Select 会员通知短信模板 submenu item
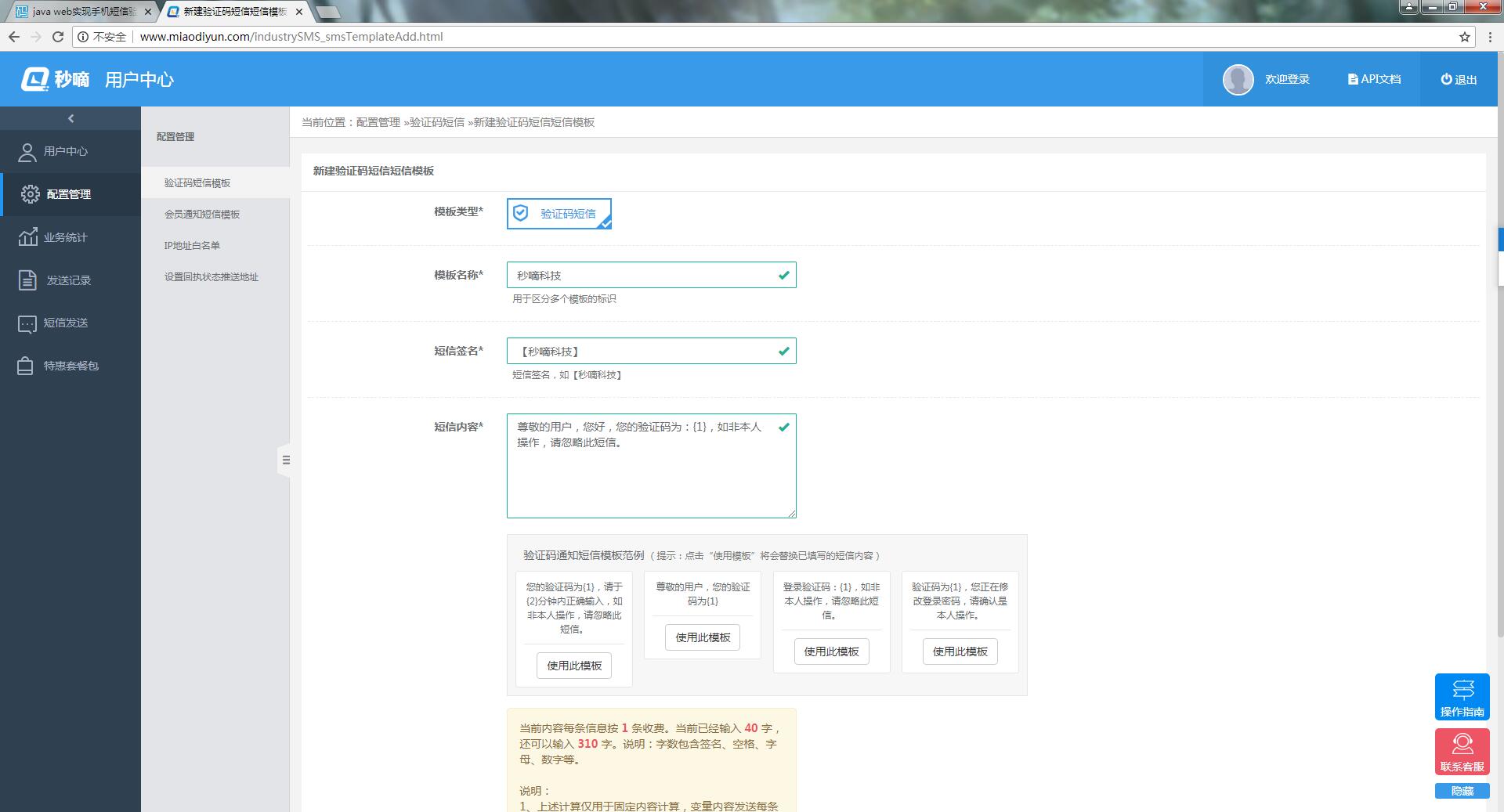Screen dimensions: 1504x812 pos(215,214)
